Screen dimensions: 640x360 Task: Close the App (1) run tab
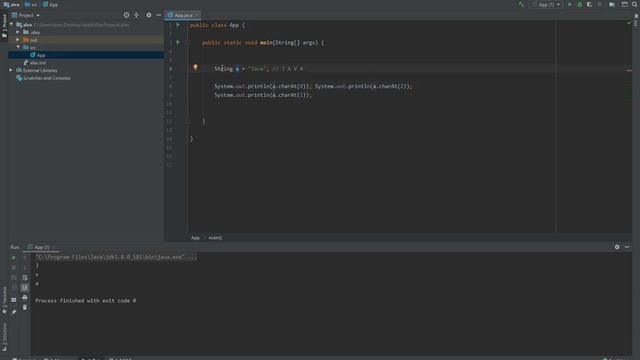[x=53, y=247]
